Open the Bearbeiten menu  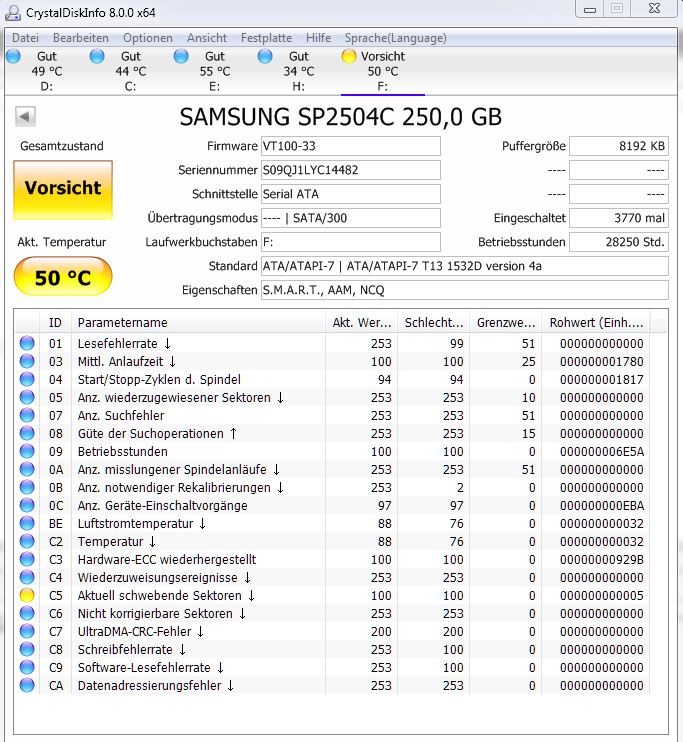80,38
